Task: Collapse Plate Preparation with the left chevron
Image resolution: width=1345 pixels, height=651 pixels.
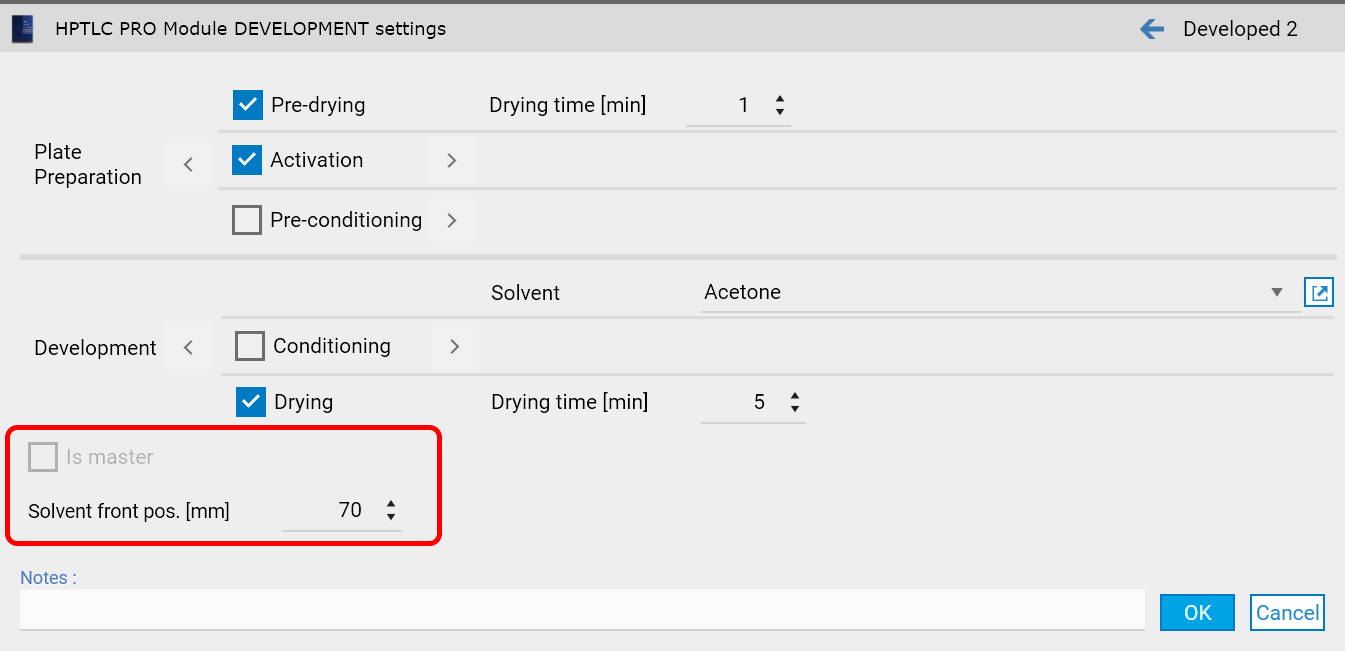Action: 189,165
